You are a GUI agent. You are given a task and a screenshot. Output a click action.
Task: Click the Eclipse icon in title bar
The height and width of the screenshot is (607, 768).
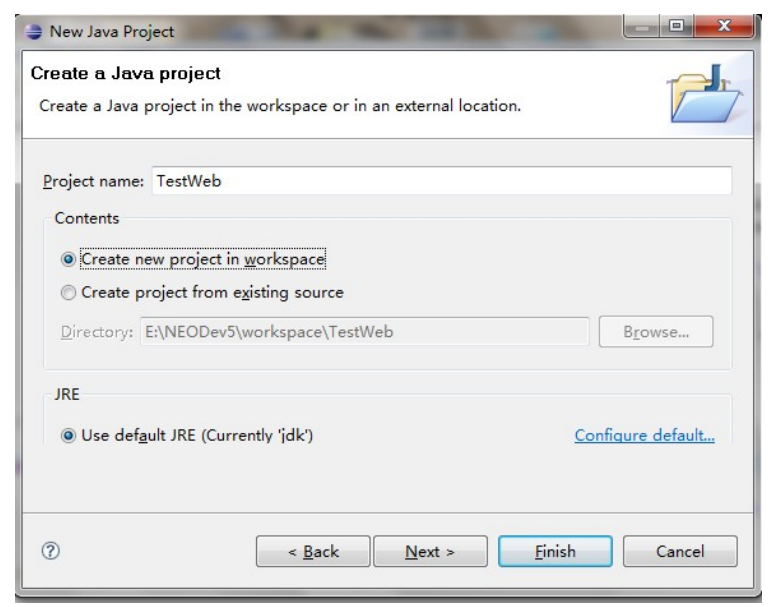(x=33, y=31)
